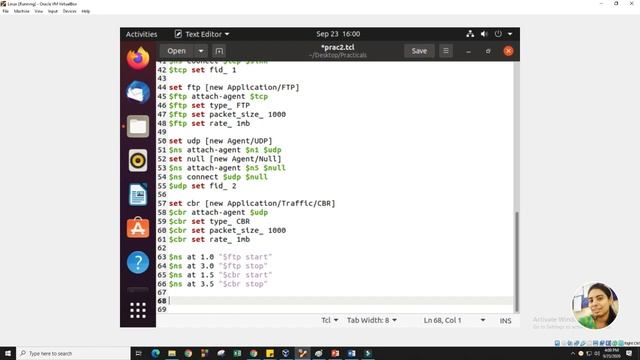Click the volume speaker icon
640x360 pixels.
pos(484,34)
